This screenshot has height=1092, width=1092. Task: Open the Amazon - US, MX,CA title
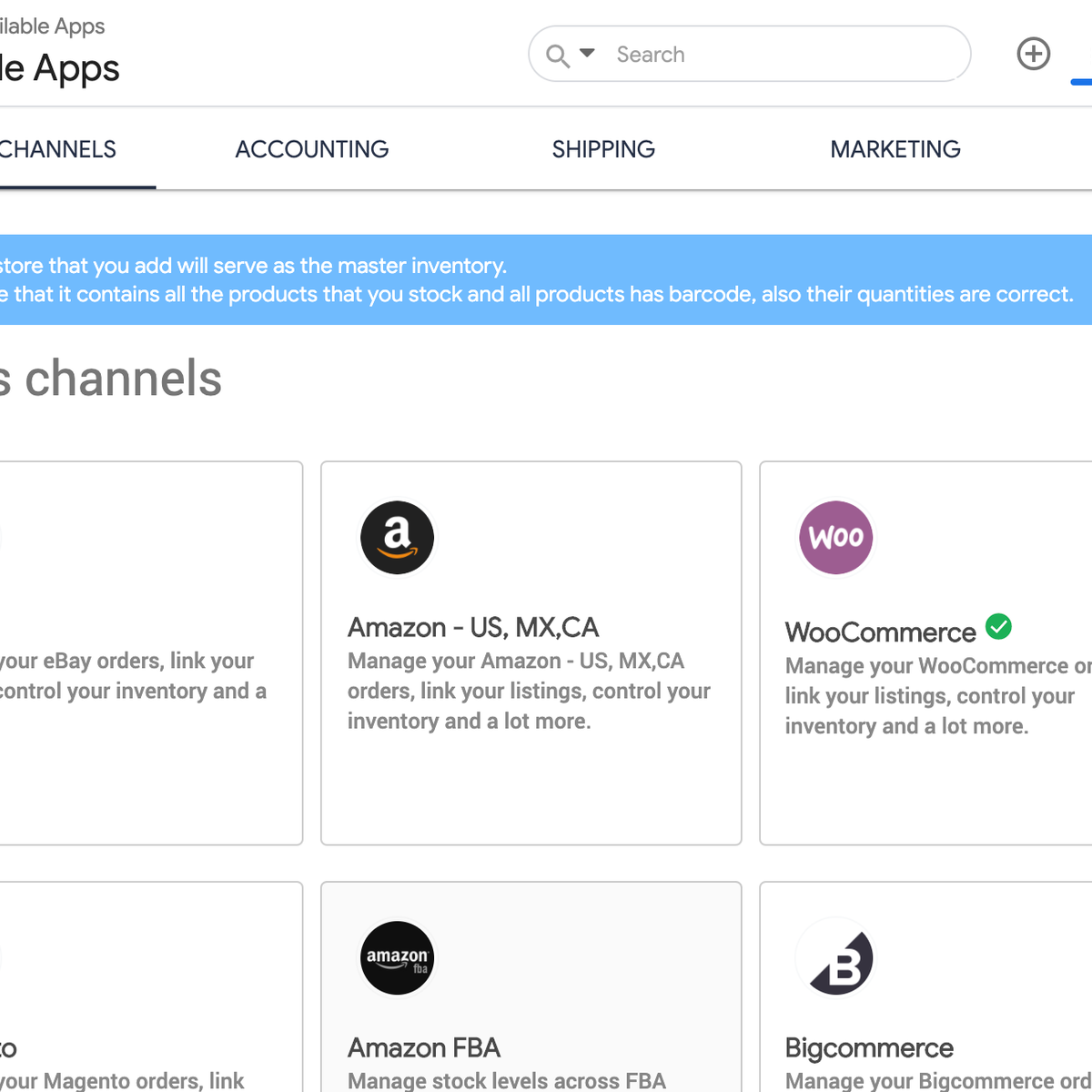pos(473,627)
